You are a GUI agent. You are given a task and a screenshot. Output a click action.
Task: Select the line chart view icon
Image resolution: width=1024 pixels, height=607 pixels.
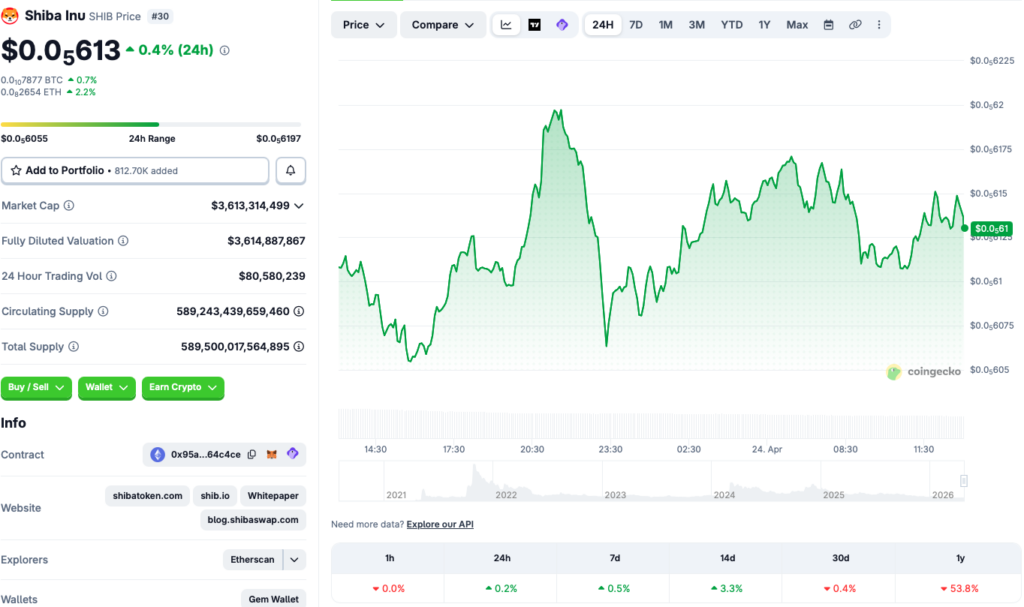tap(507, 25)
